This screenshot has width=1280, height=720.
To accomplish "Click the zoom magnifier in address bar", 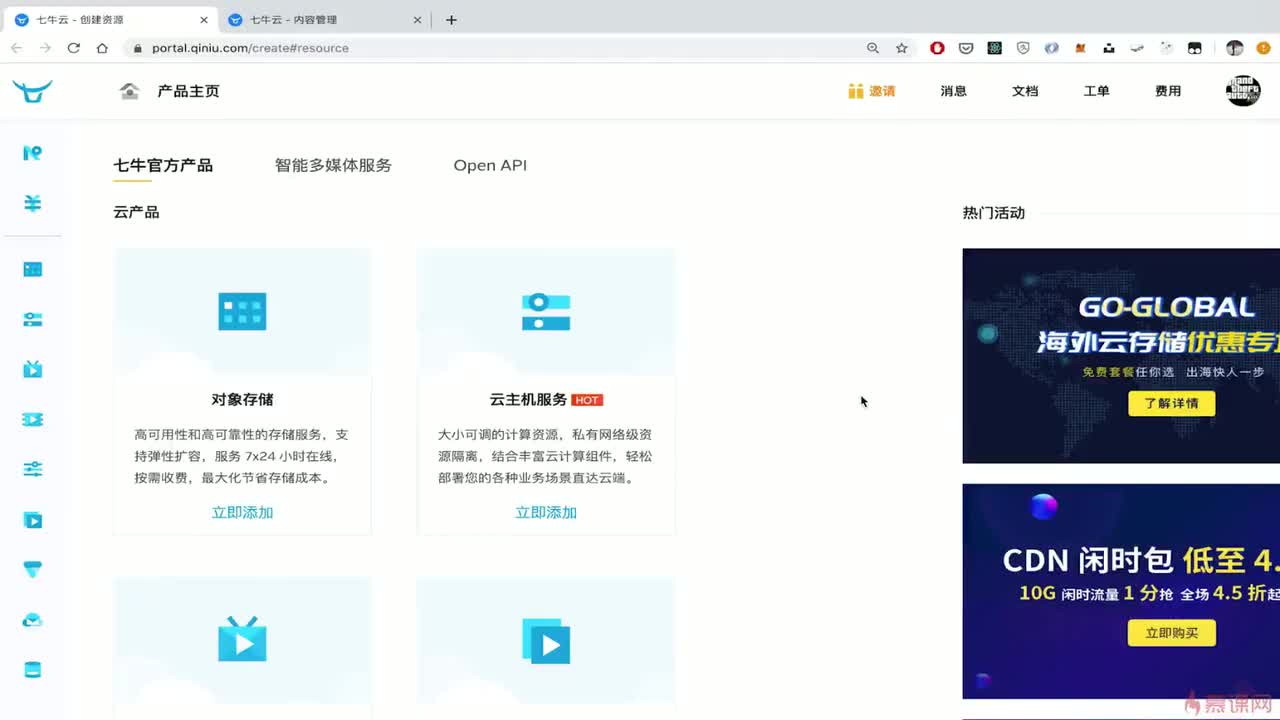I will (x=873, y=48).
